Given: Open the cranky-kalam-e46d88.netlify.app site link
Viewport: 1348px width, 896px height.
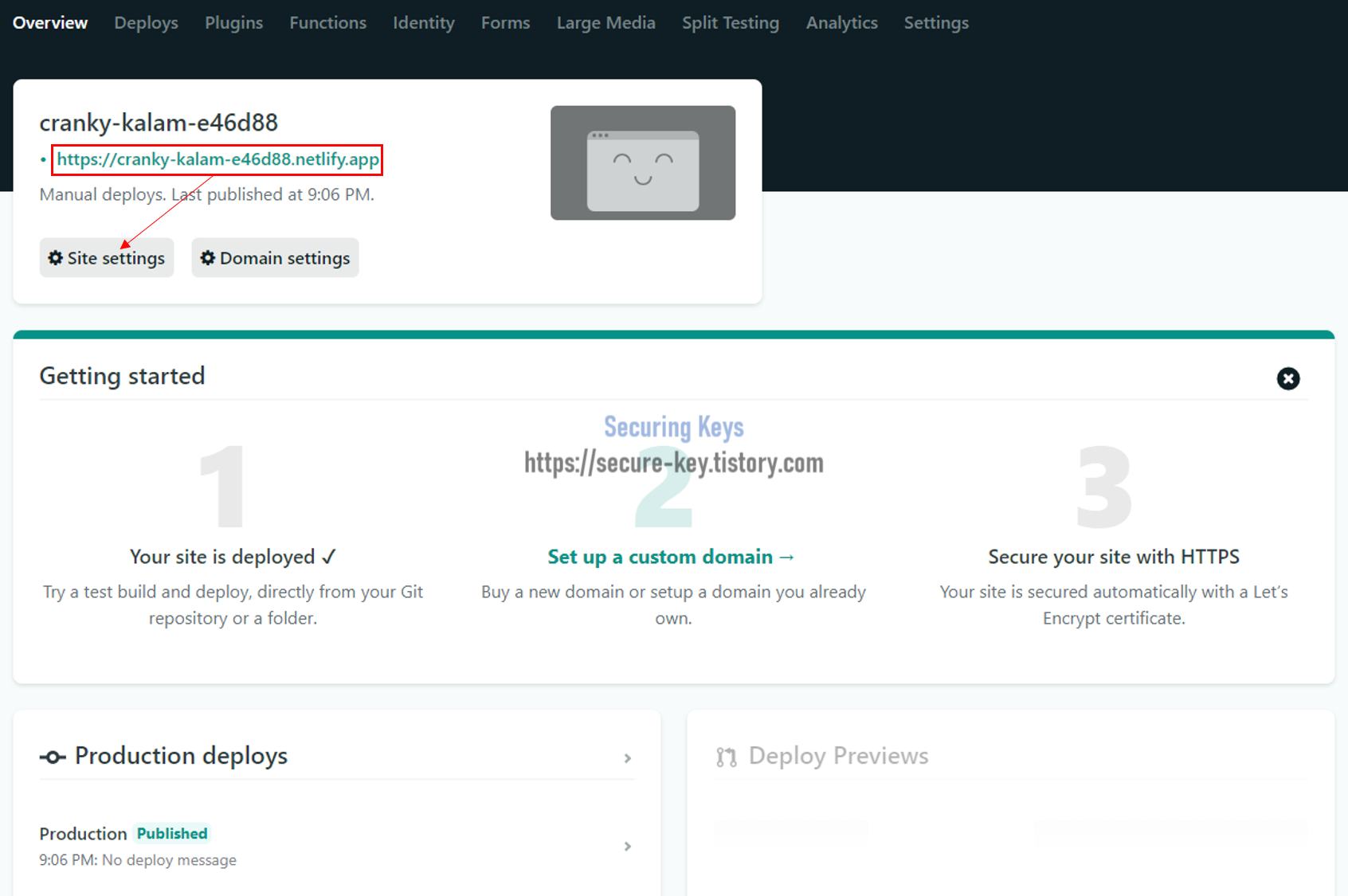Looking at the screenshot, I should pos(217,159).
